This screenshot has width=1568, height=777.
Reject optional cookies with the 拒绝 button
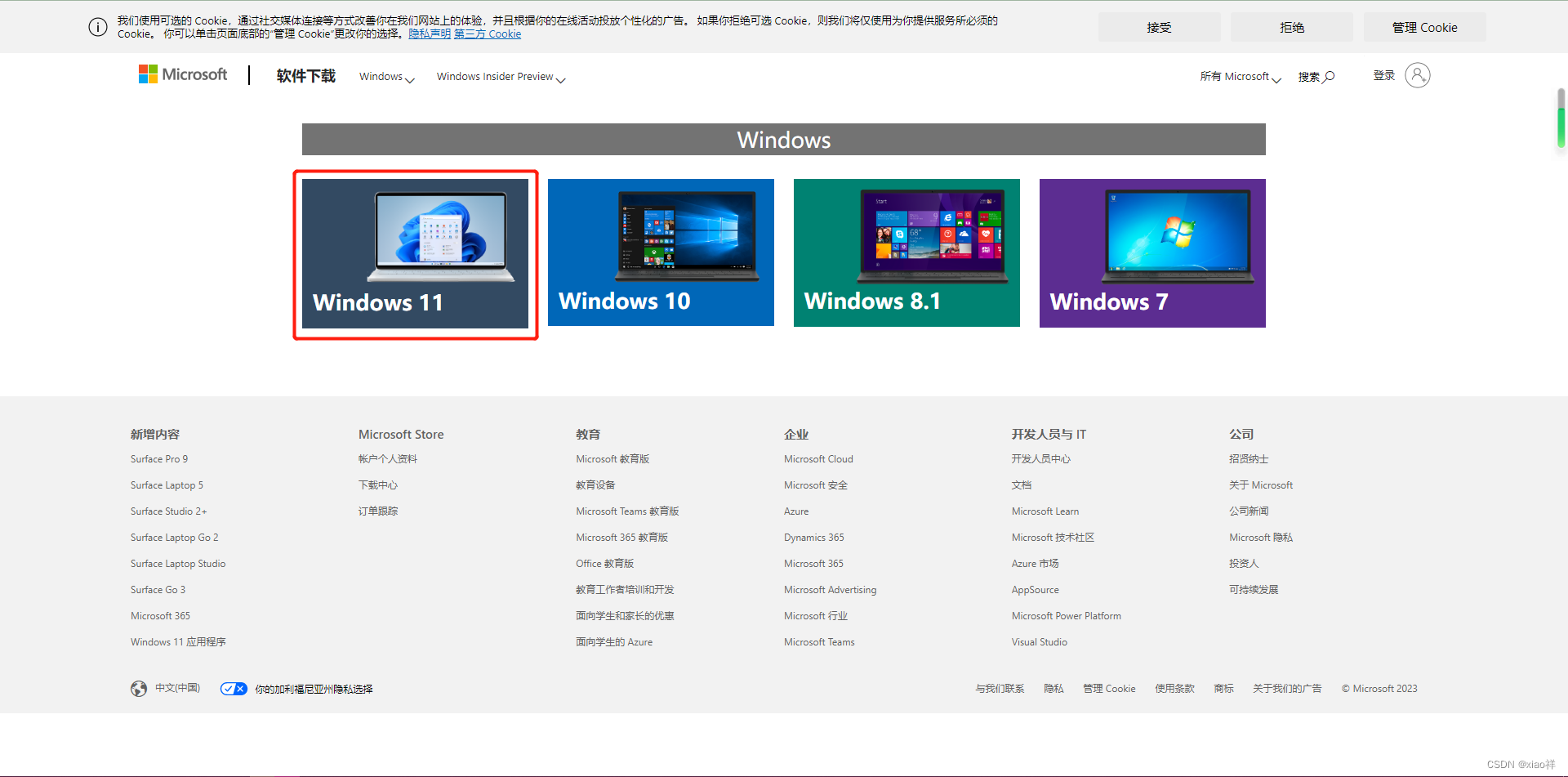pos(1291,27)
